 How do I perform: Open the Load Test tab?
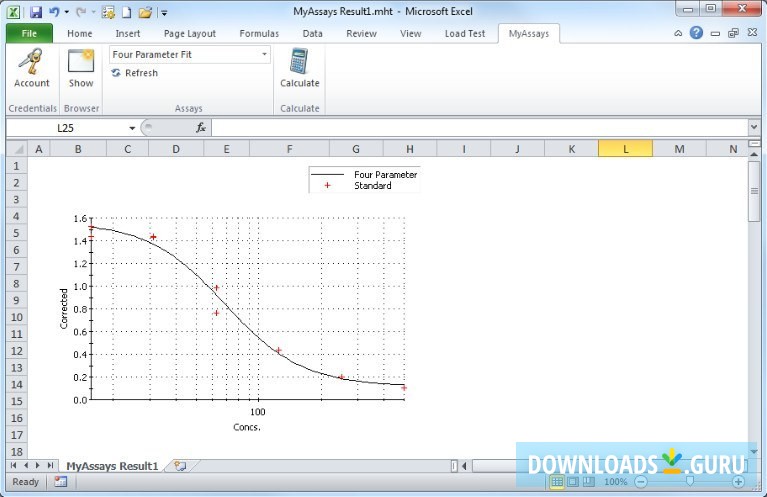tap(465, 34)
